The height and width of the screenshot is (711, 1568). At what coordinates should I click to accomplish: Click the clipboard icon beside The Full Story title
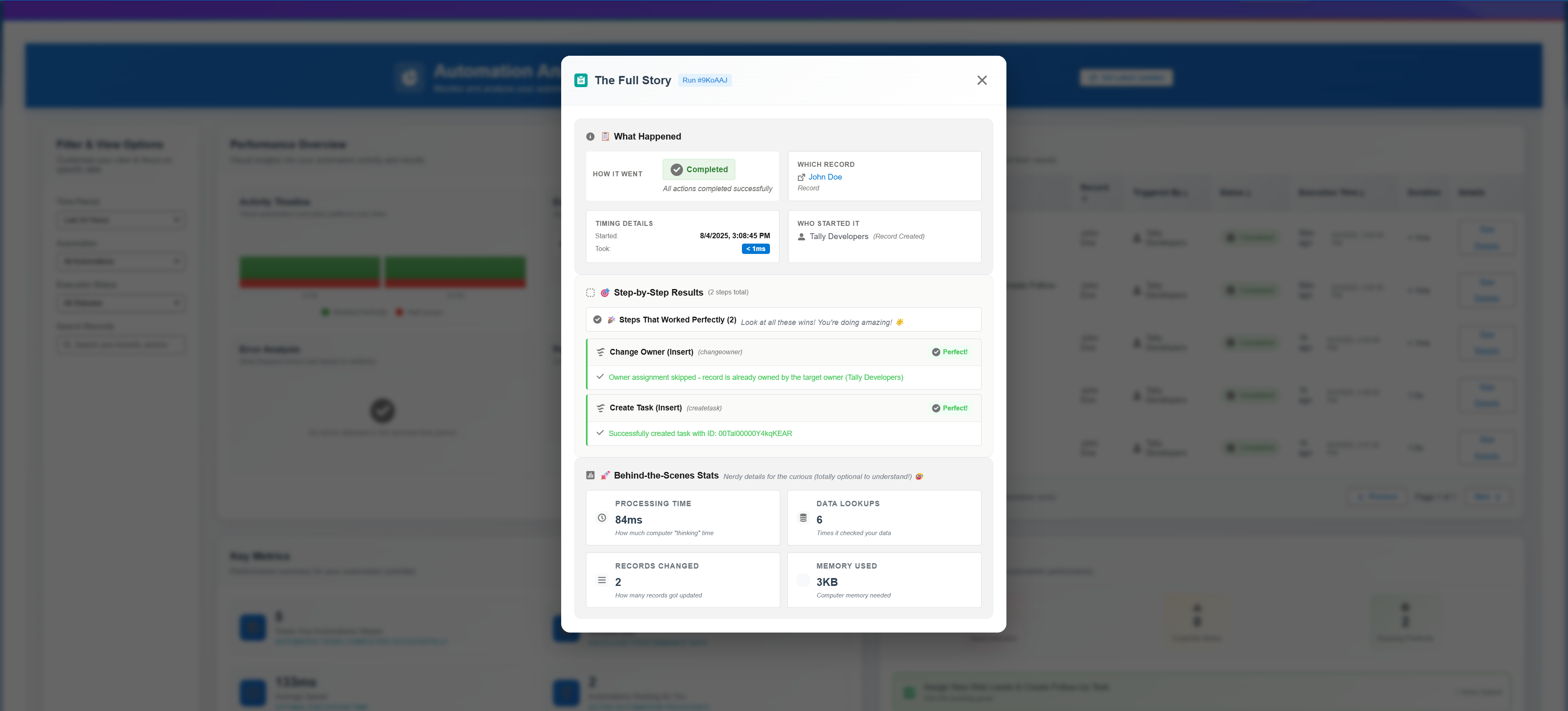pos(581,80)
